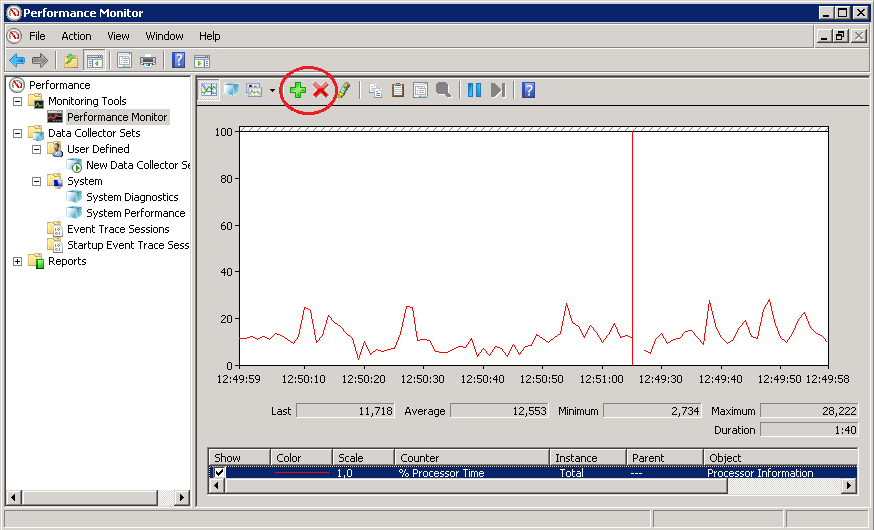Expand the Reports node
Screen dimensions: 874x530
(x=18, y=261)
